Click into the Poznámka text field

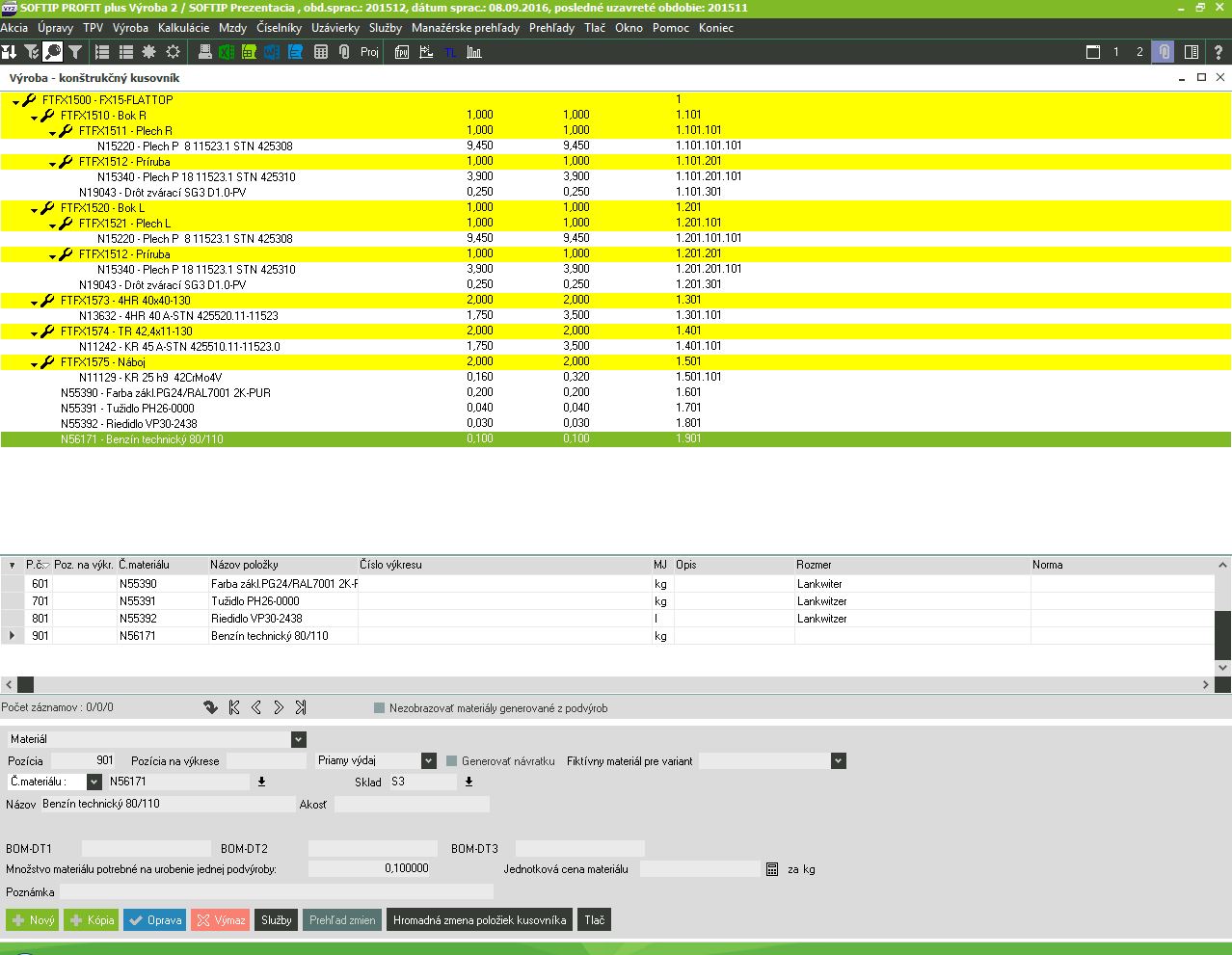coord(276,892)
